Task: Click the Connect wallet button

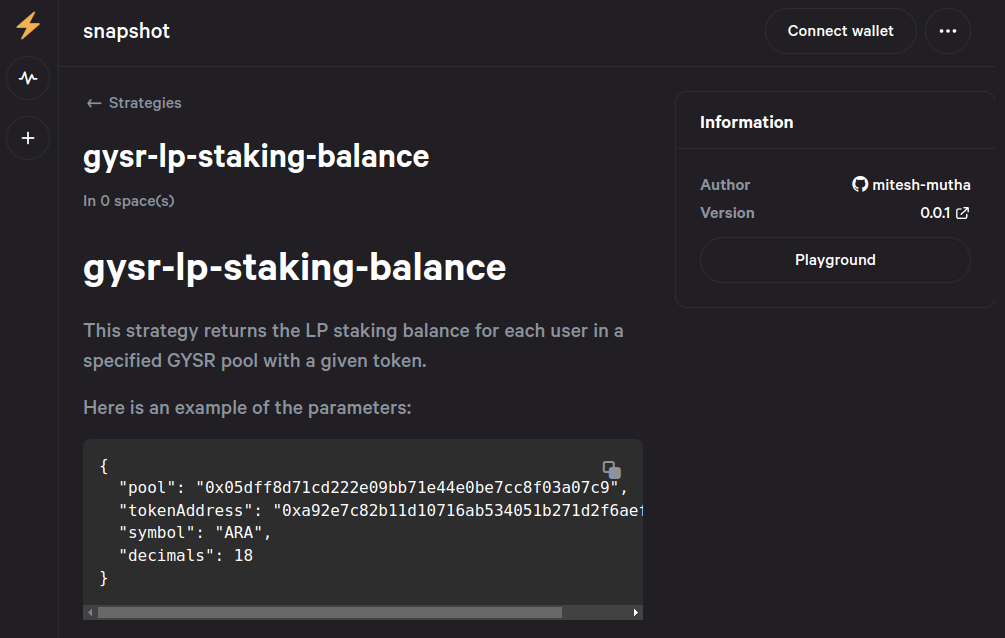Action: 840,31
